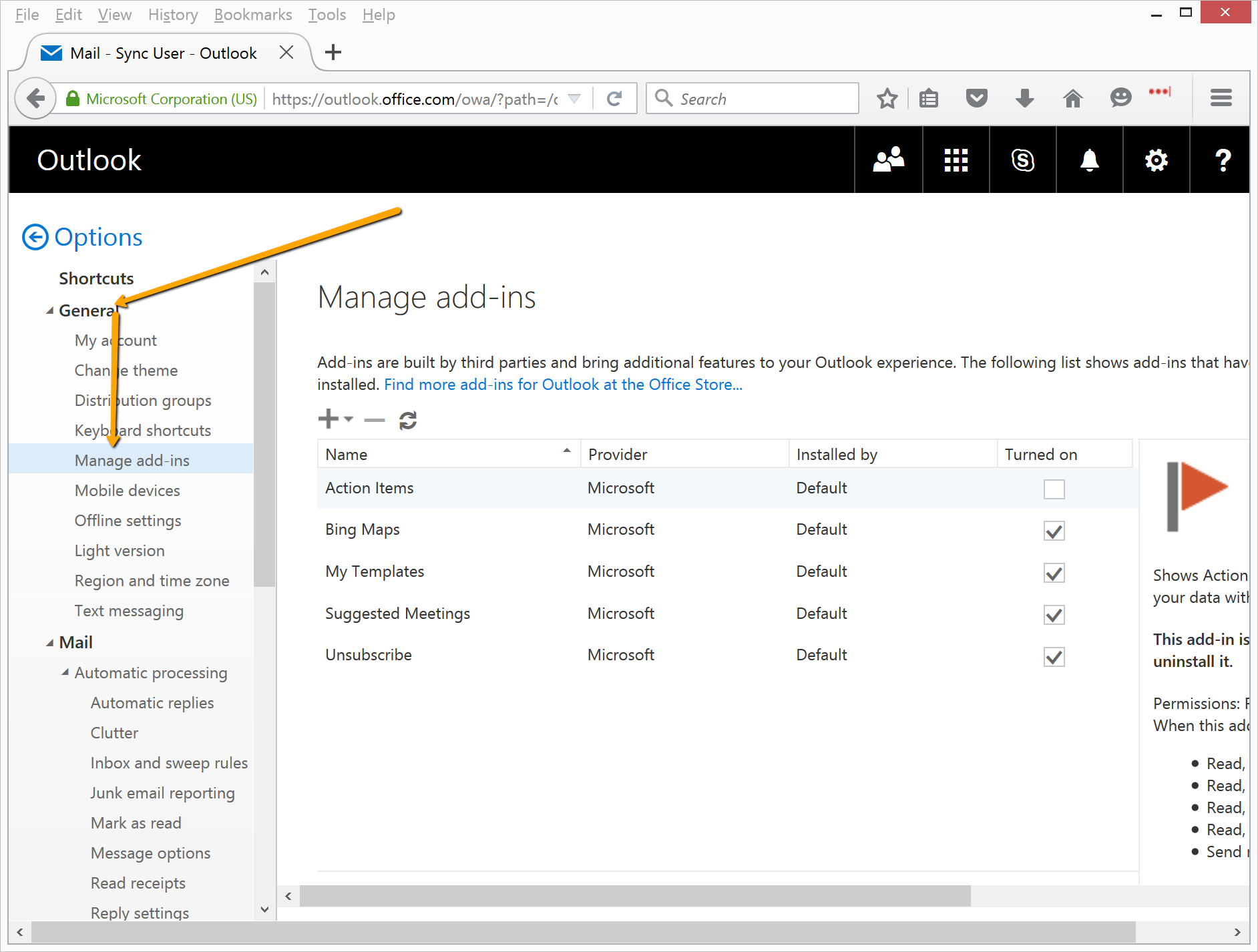Collapse the Automatic processing subtree

point(65,673)
